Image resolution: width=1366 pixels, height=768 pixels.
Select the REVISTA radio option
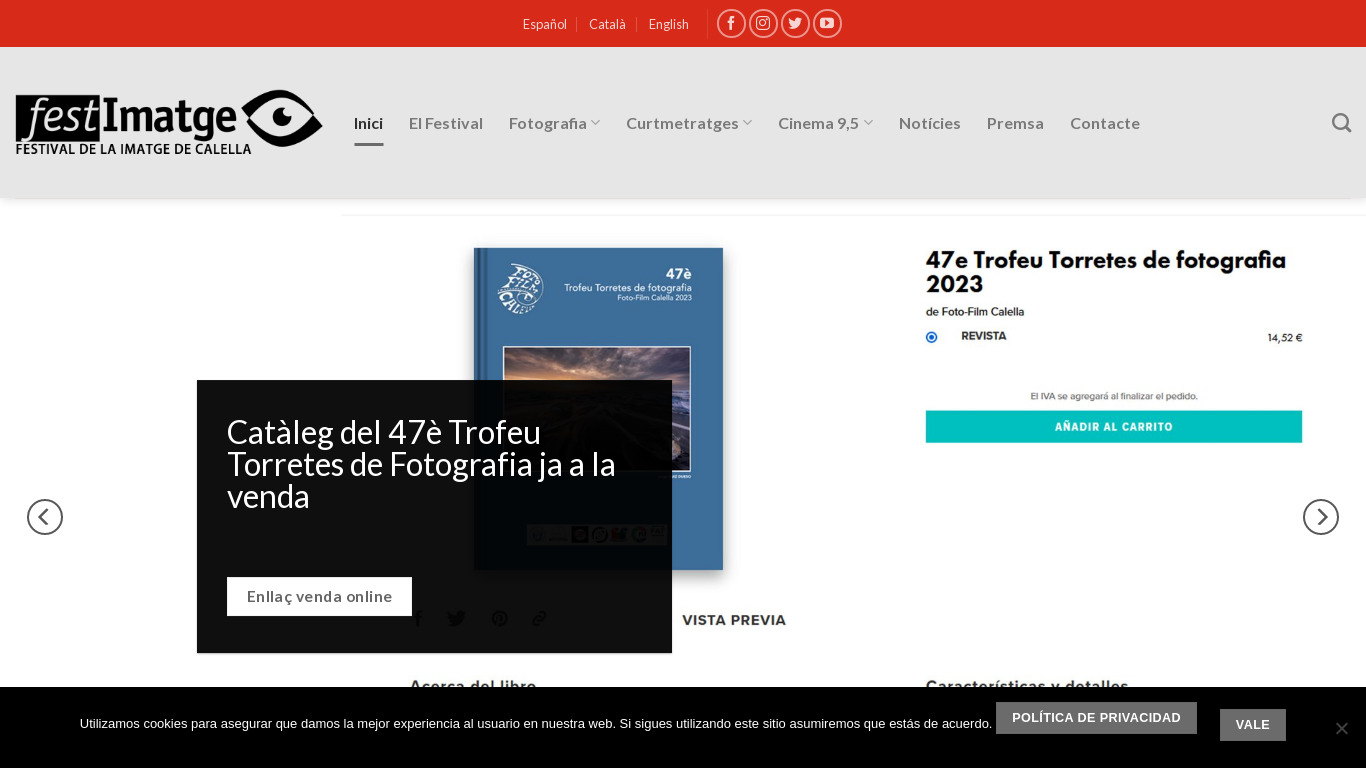click(x=932, y=337)
